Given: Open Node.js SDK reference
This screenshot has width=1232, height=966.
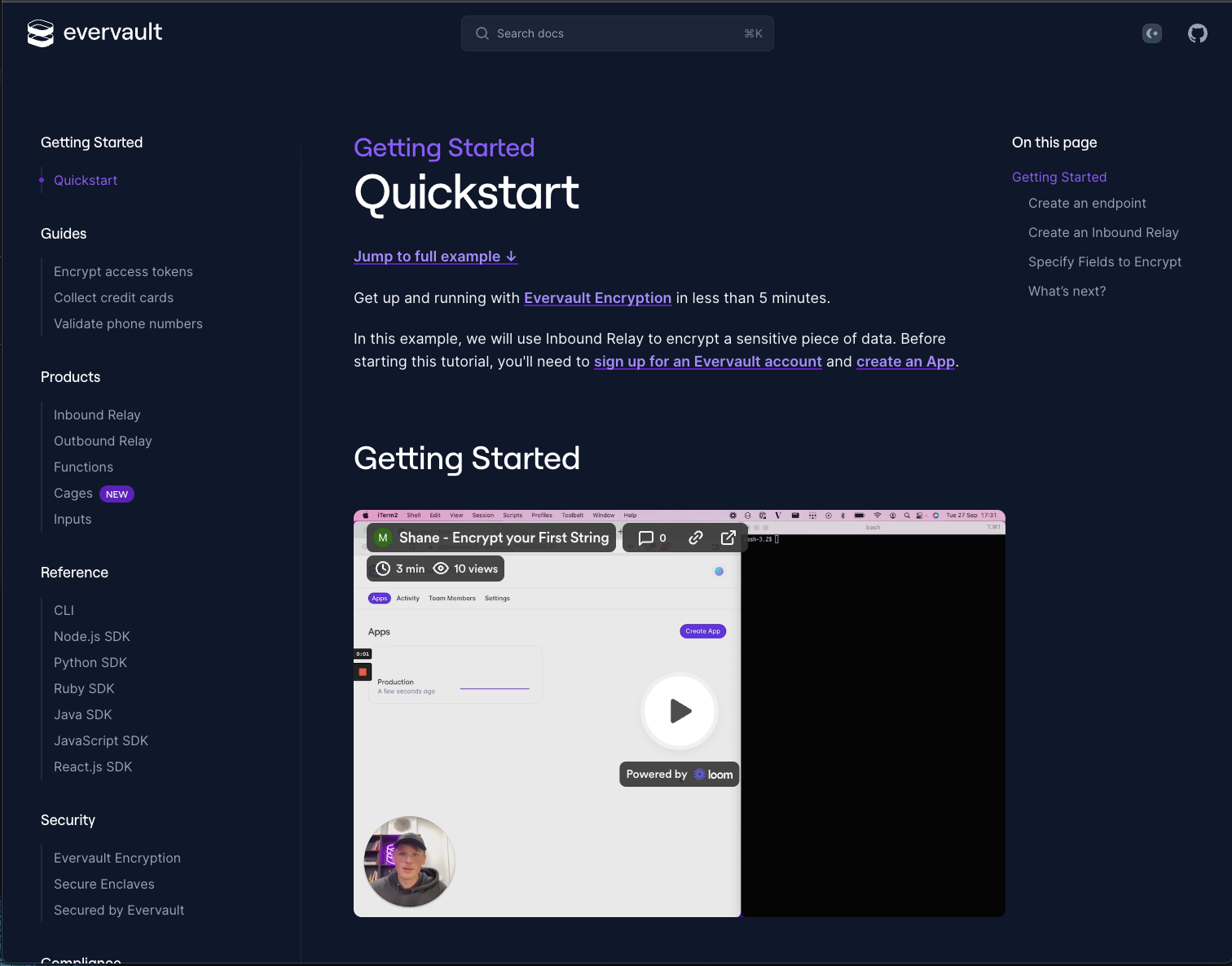Looking at the screenshot, I should tap(92, 637).
